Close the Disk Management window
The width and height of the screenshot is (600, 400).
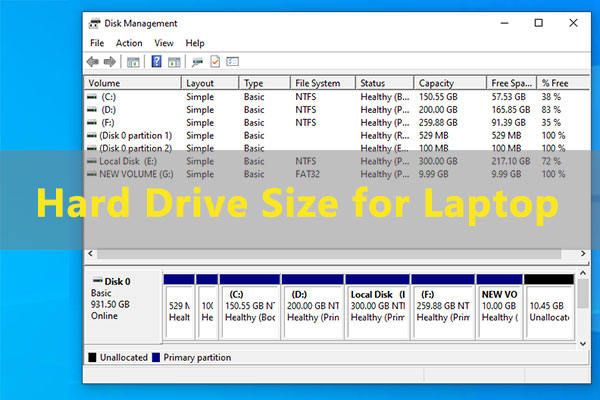coord(573,23)
